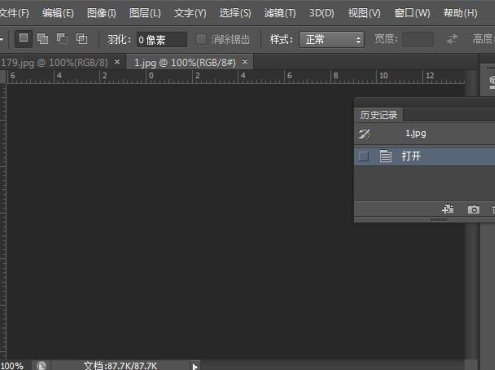495x370 pixels.
Task: Open the 选择(S) menu
Action: click(235, 13)
